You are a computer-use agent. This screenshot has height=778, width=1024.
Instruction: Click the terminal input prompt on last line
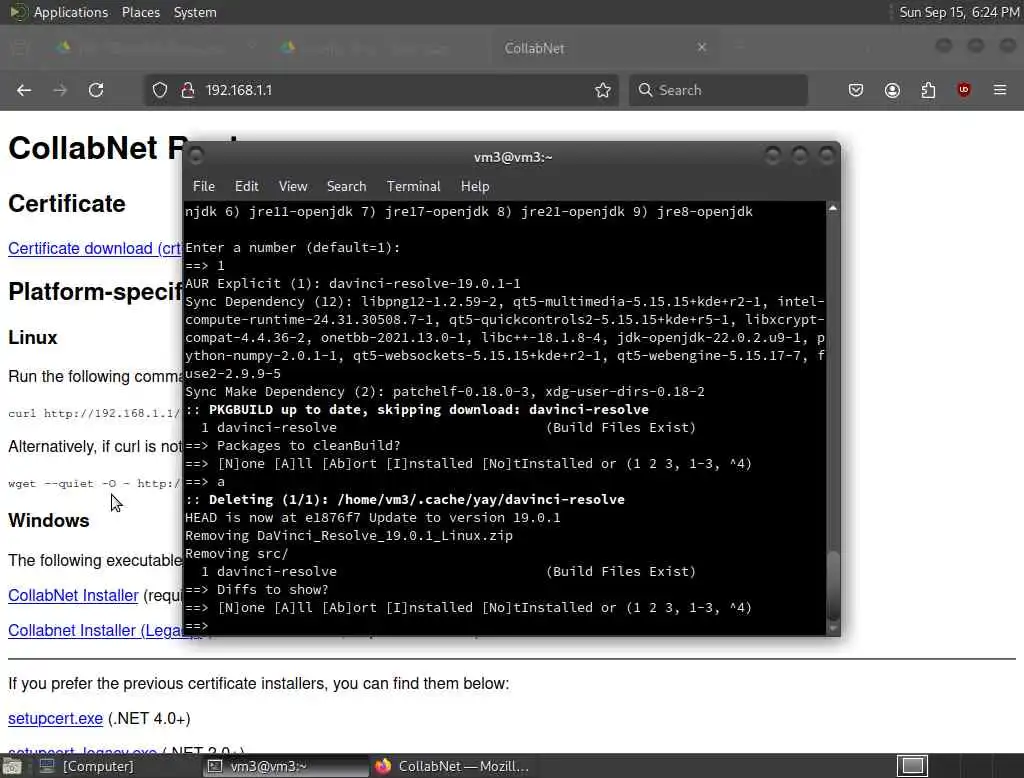[197, 626]
